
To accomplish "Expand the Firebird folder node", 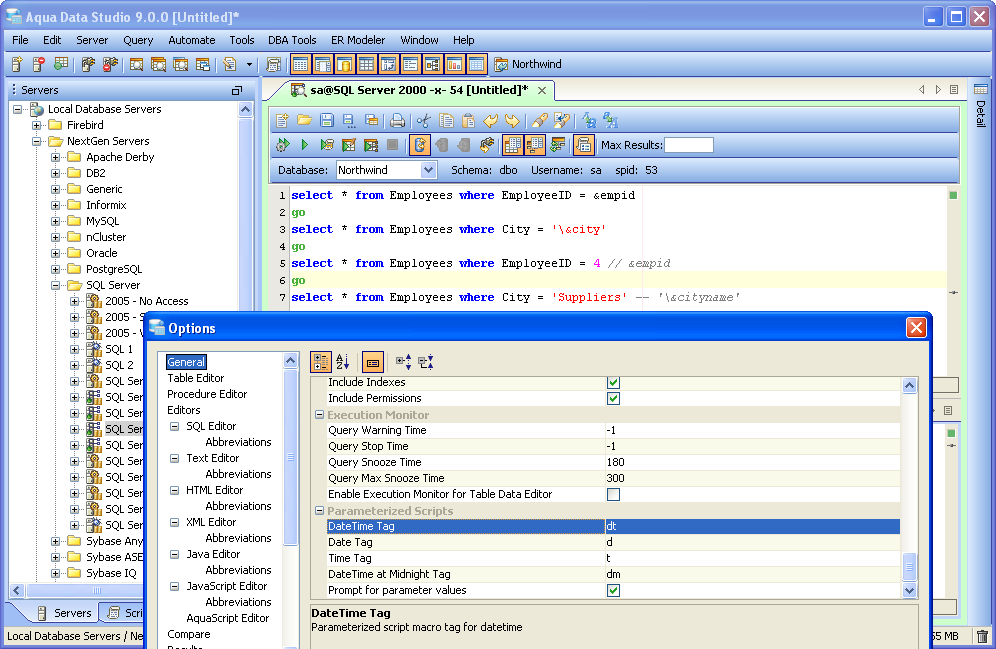I will (37, 125).
